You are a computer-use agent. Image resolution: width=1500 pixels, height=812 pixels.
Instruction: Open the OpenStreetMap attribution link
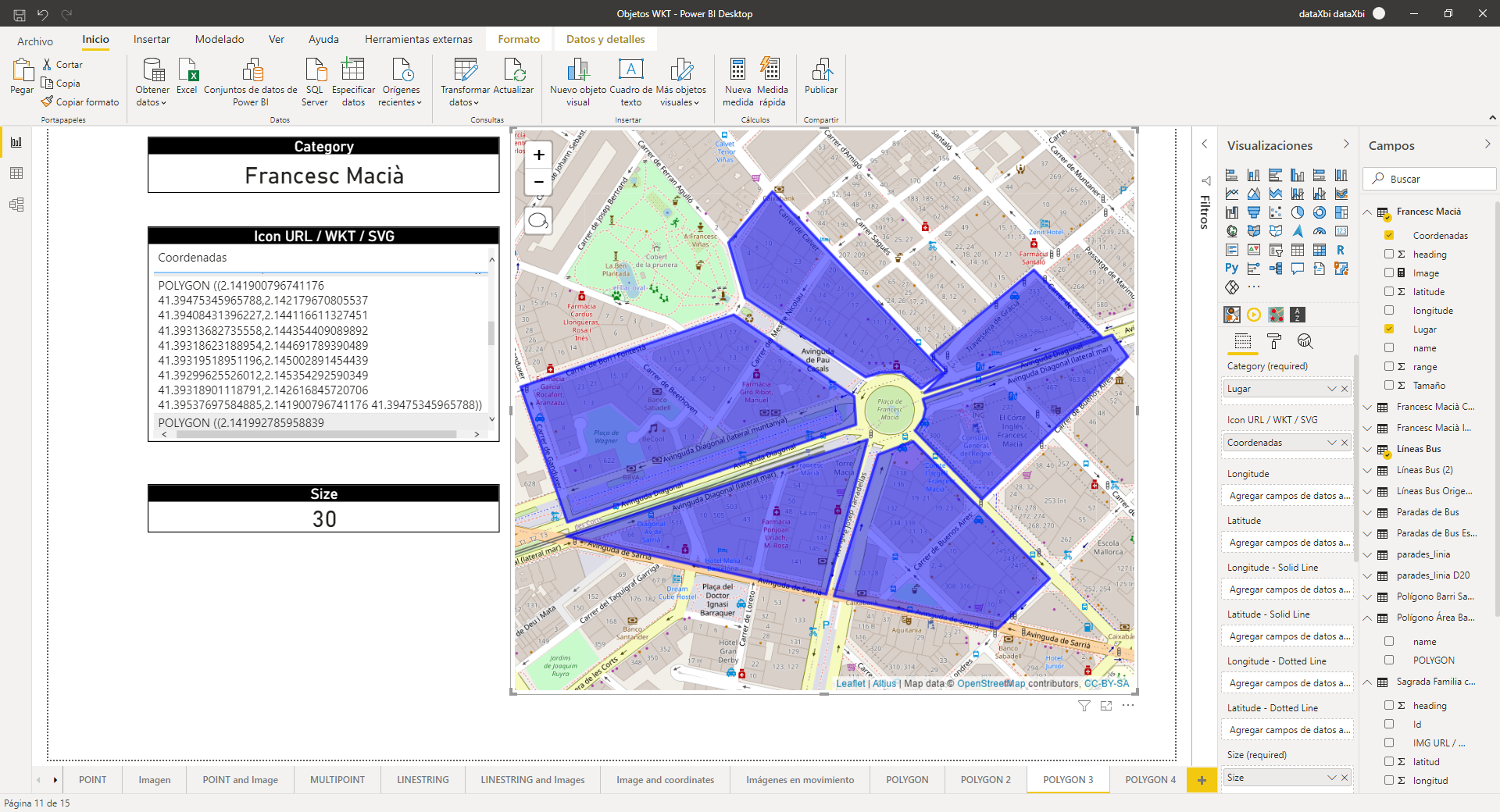(991, 684)
